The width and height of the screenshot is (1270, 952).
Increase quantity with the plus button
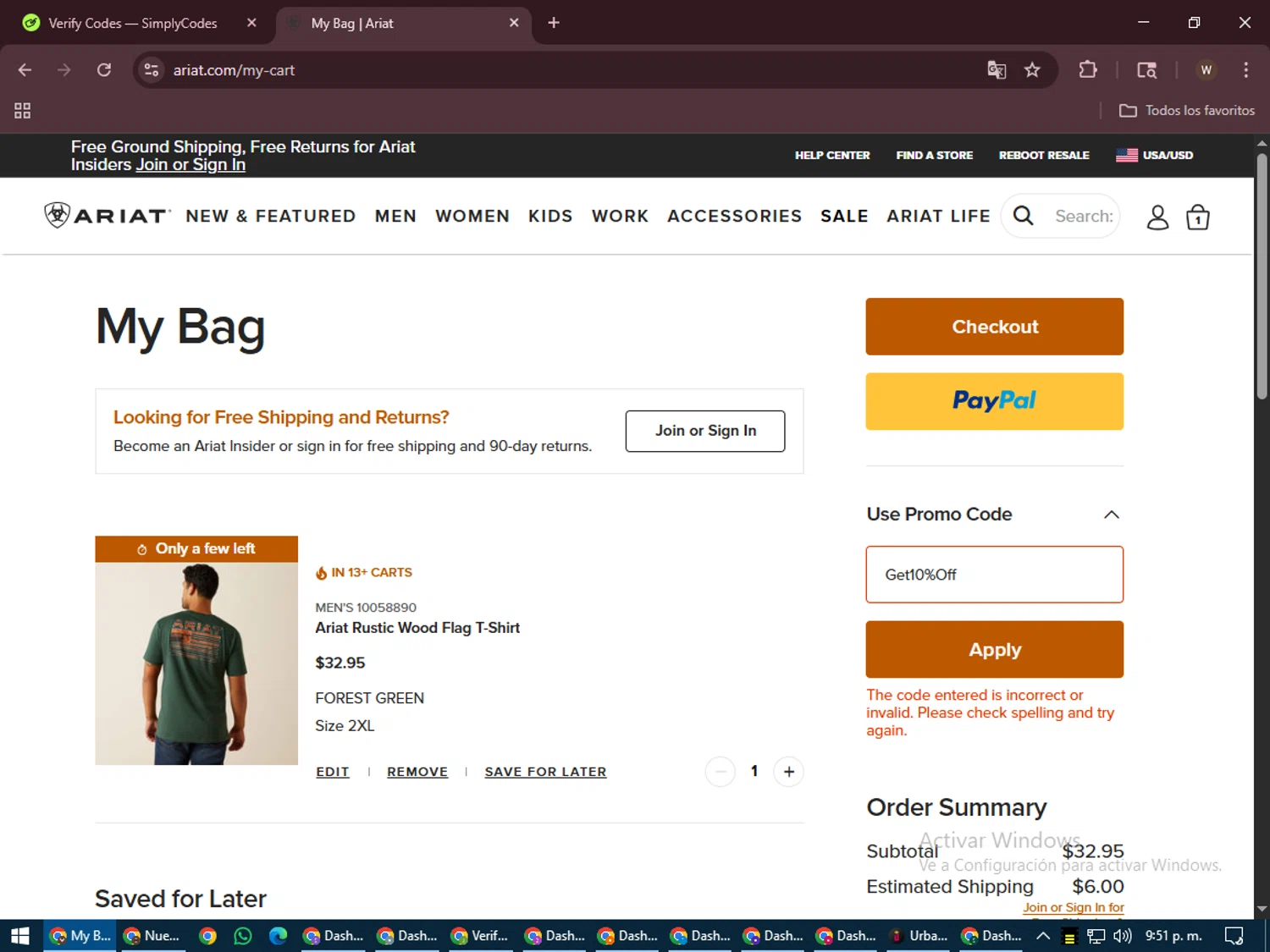tap(788, 772)
